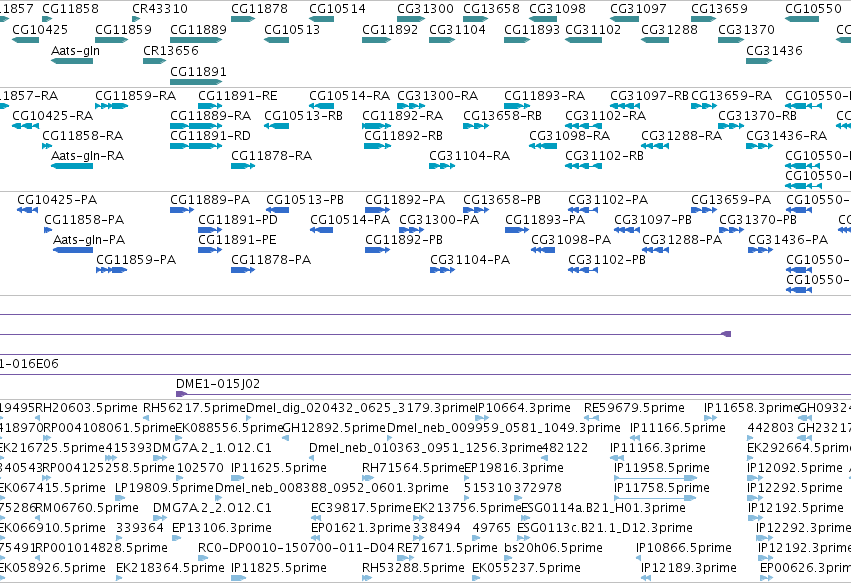The width and height of the screenshot is (851, 583).
Task: Select the CG11858 gene label
Action: pyautogui.click(x=71, y=9)
